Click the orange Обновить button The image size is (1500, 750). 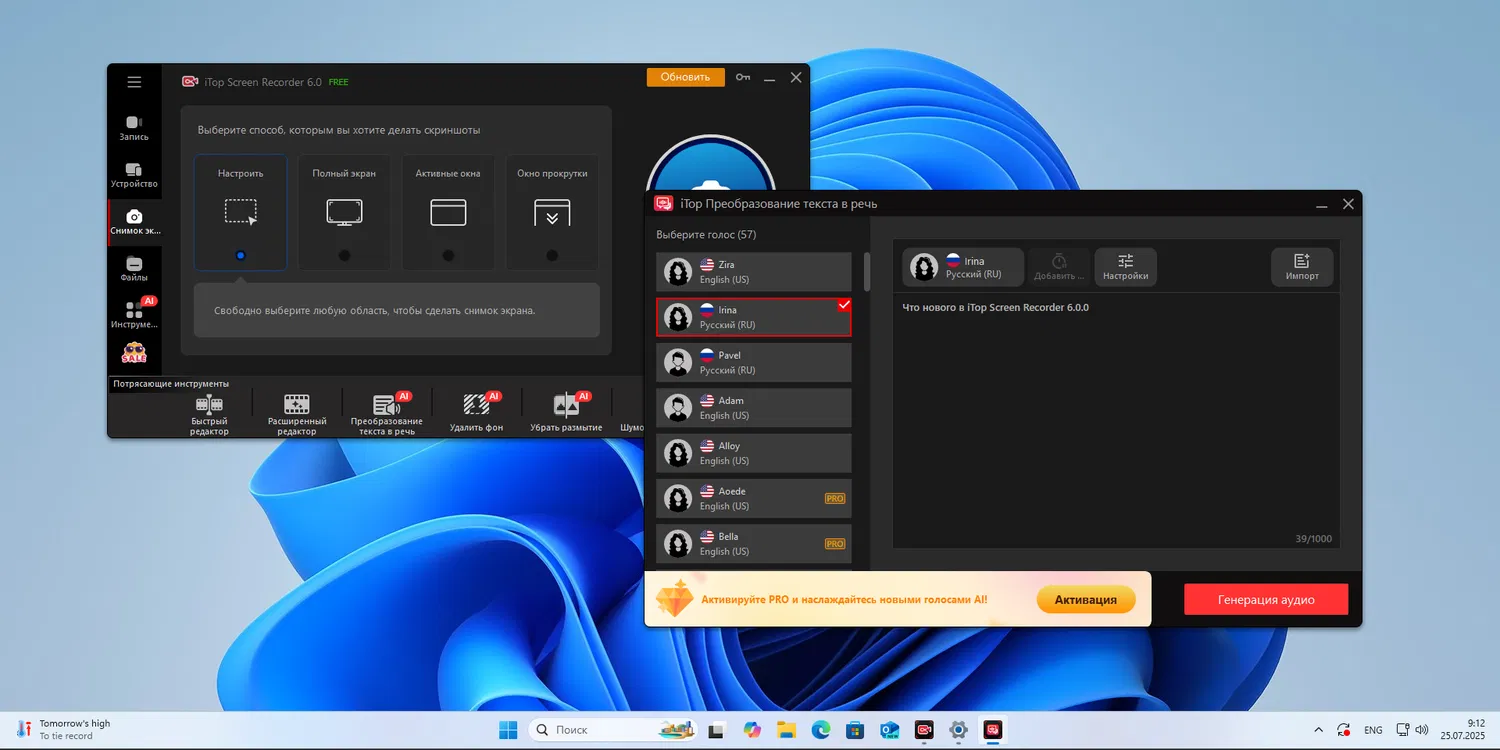[x=685, y=77]
